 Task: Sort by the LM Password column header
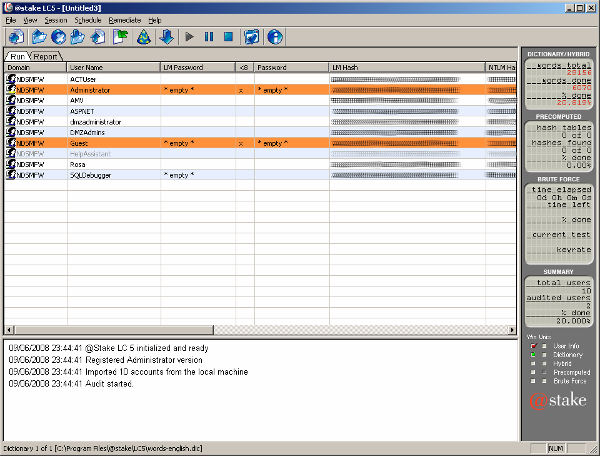pos(198,67)
